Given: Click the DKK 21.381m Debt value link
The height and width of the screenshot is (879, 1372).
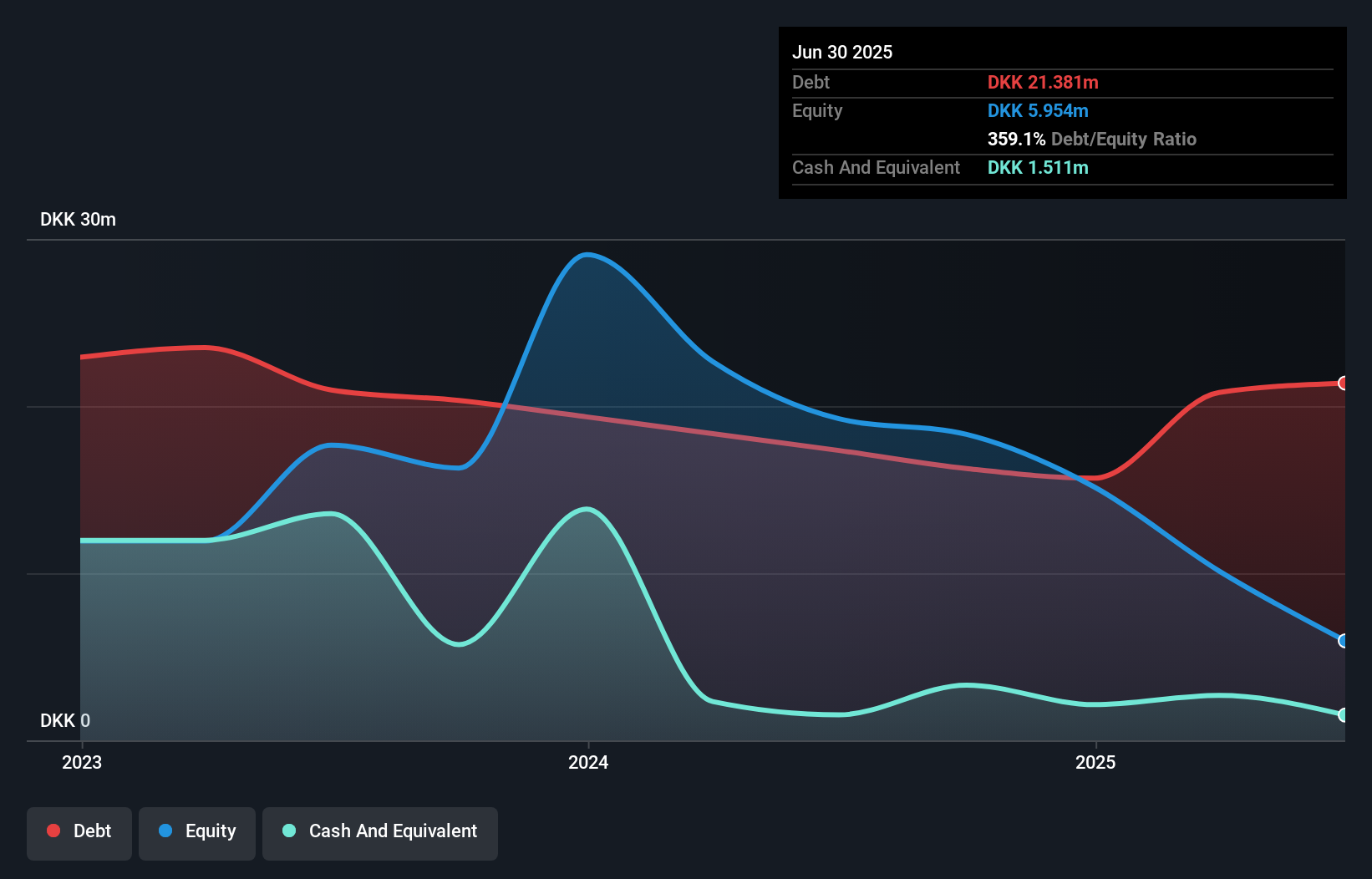Looking at the screenshot, I should click(1044, 82).
